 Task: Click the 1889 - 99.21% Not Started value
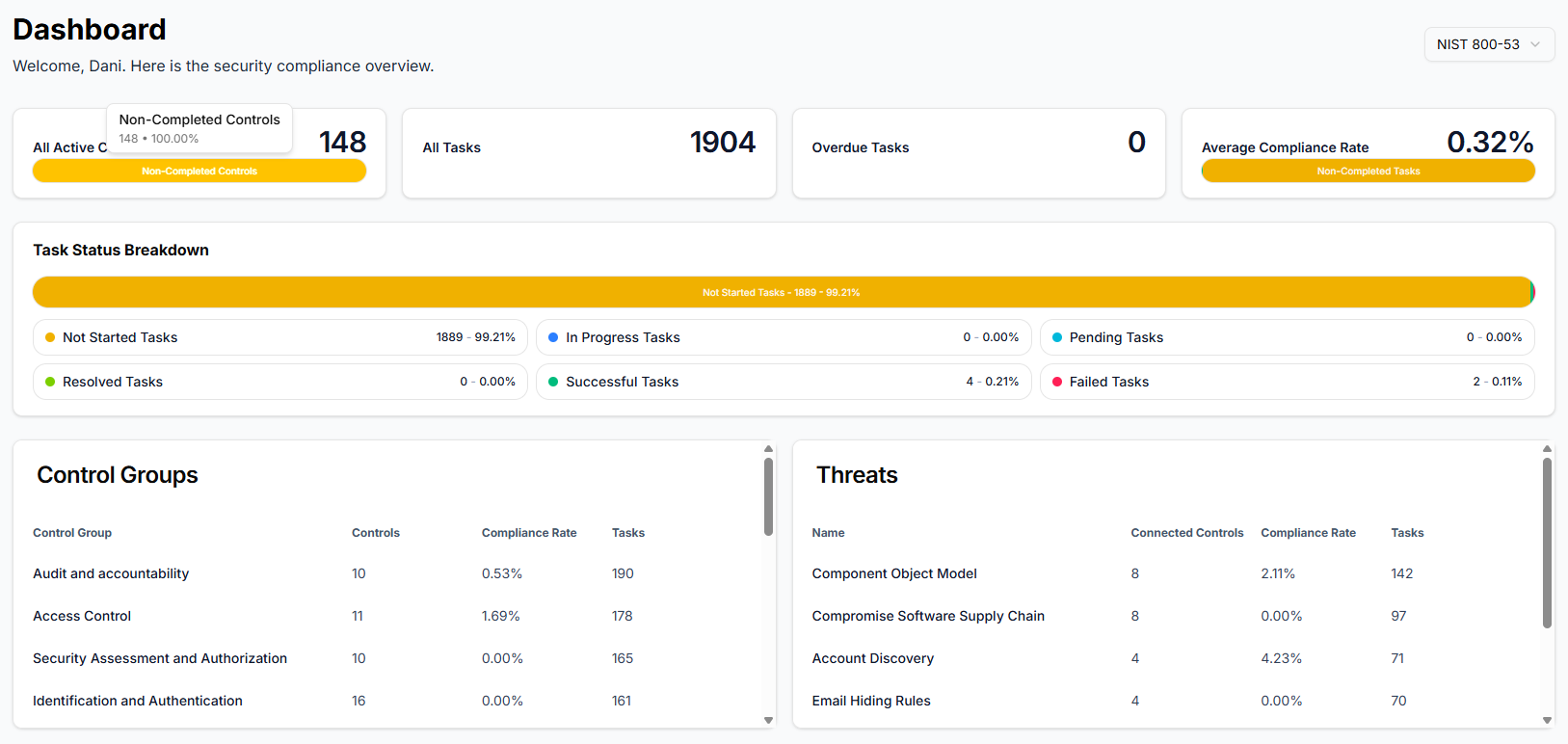click(476, 337)
